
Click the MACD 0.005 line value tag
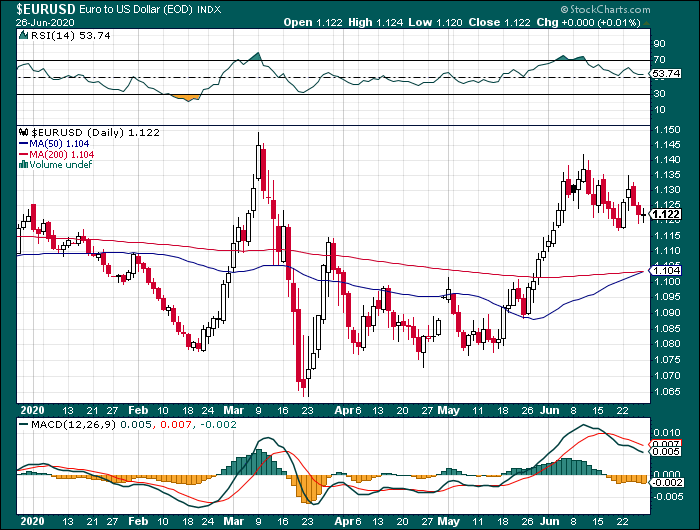665,452
